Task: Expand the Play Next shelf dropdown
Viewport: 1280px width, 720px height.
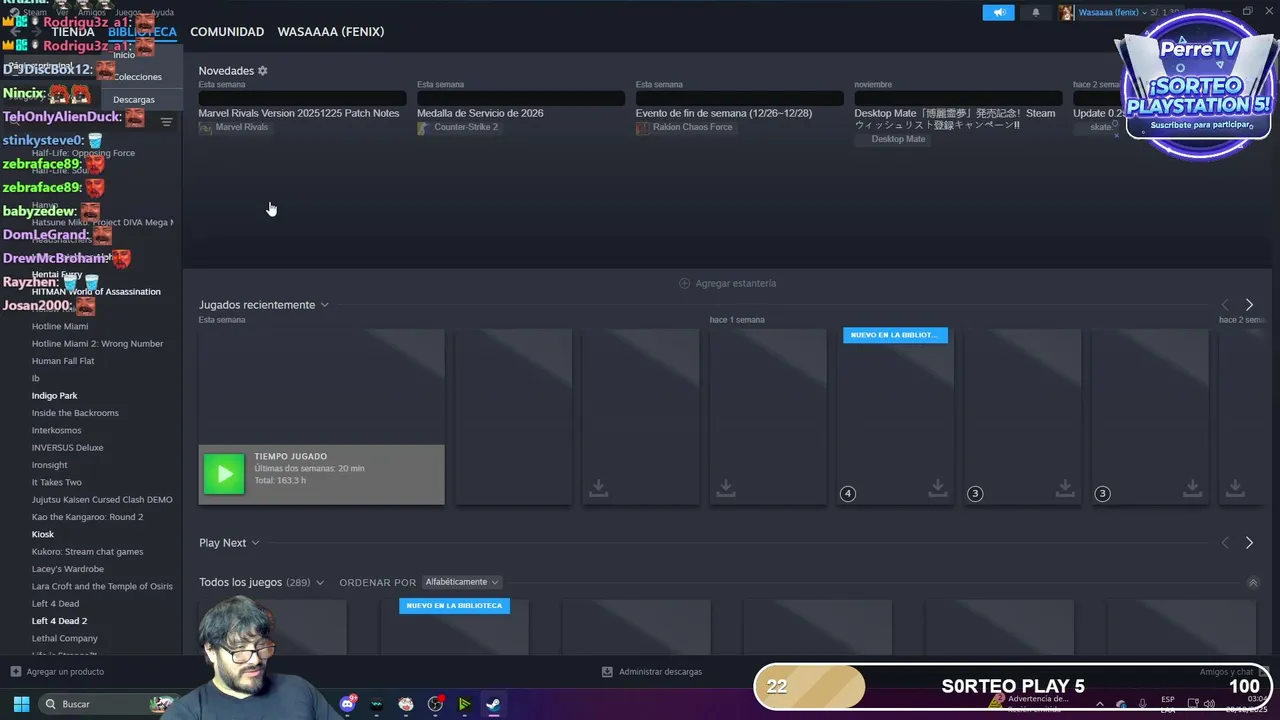Action: tap(255, 543)
